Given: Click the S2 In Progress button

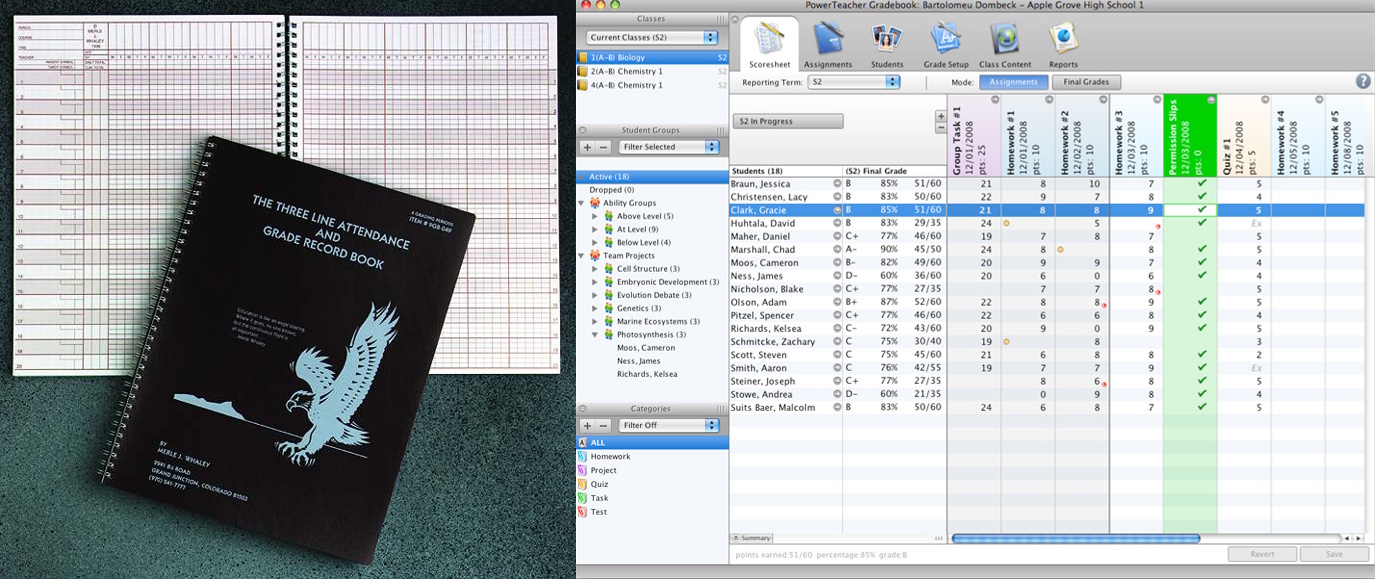Looking at the screenshot, I should point(788,121).
